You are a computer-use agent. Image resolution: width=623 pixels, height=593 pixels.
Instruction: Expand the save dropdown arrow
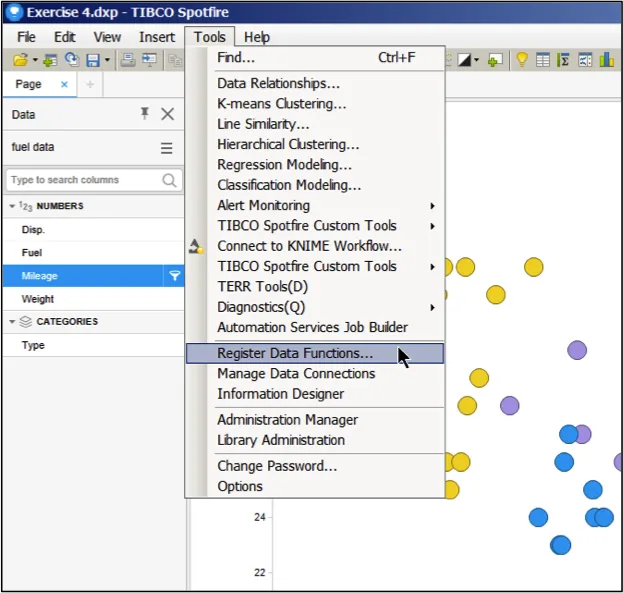107,60
